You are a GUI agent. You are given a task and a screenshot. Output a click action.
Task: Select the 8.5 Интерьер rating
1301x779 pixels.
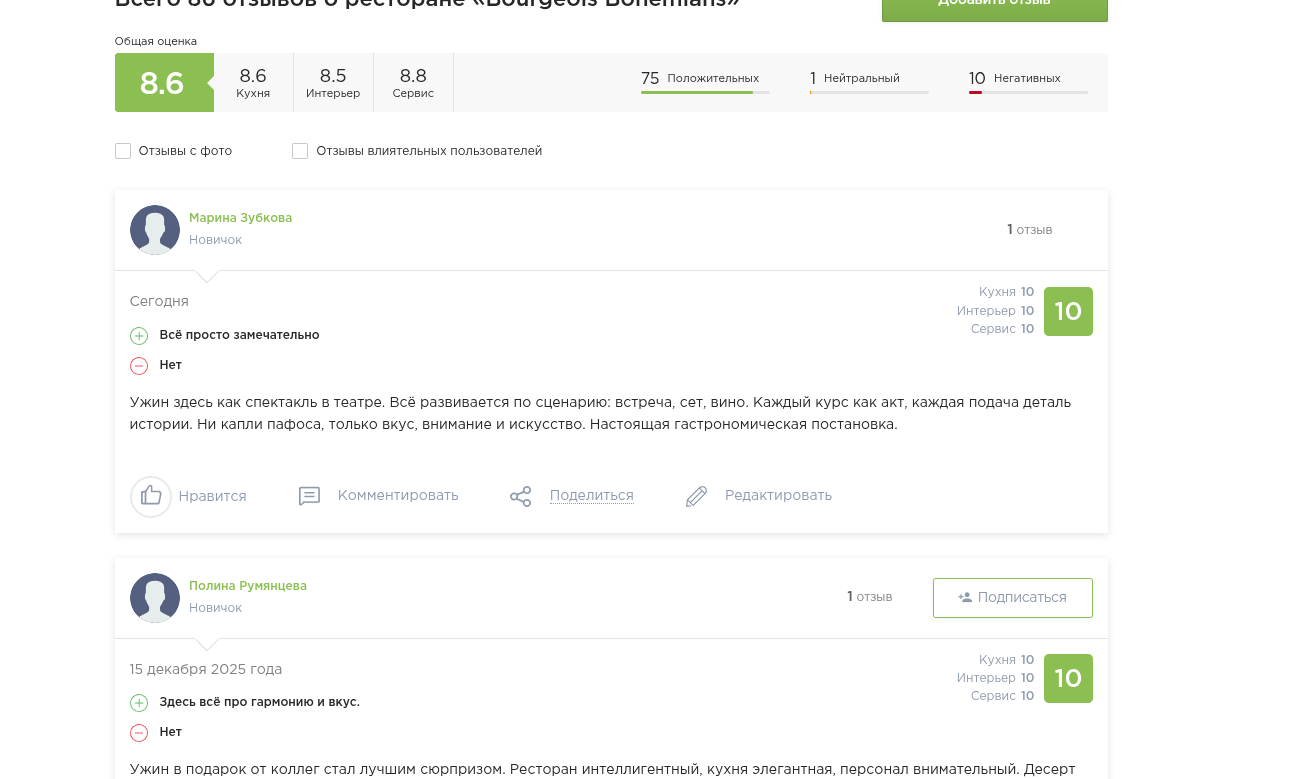click(x=333, y=82)
